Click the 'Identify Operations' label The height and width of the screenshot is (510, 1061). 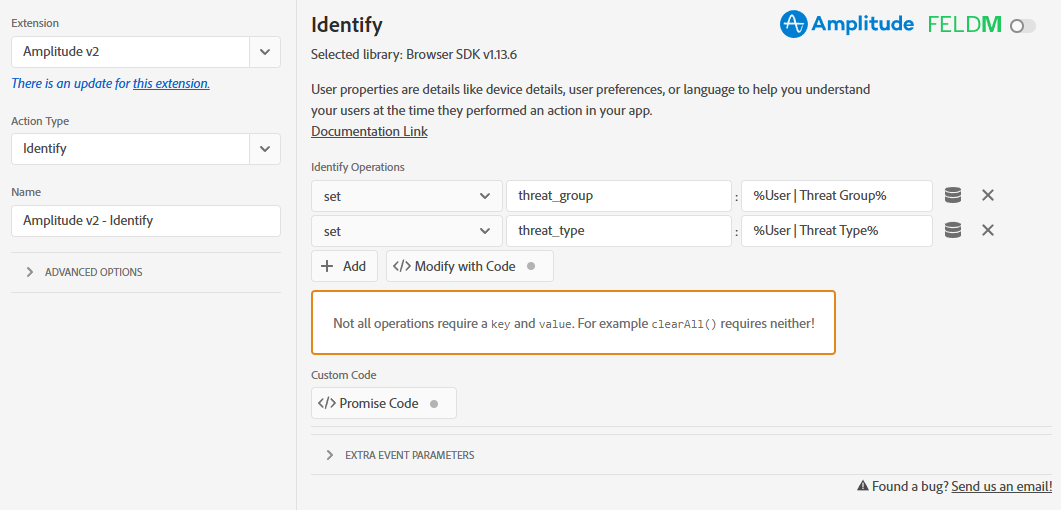tap(358, 167)
